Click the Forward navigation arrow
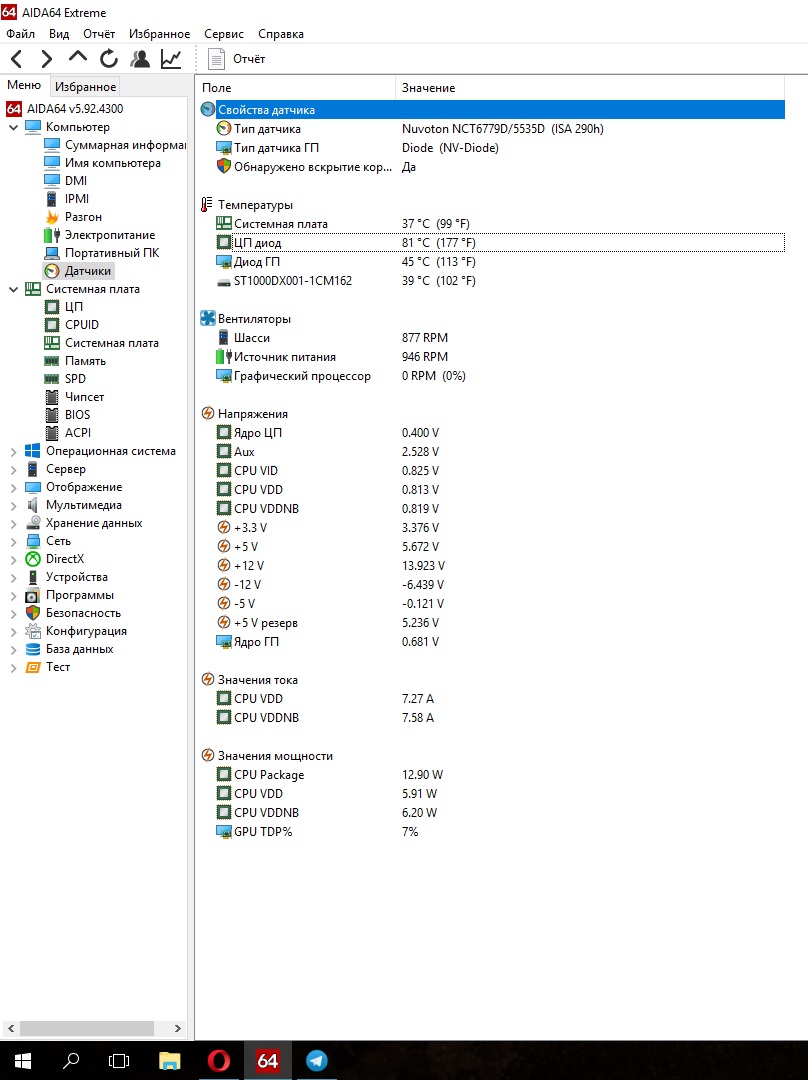Viewport: 808px width, 1080px height. [46, 59]
